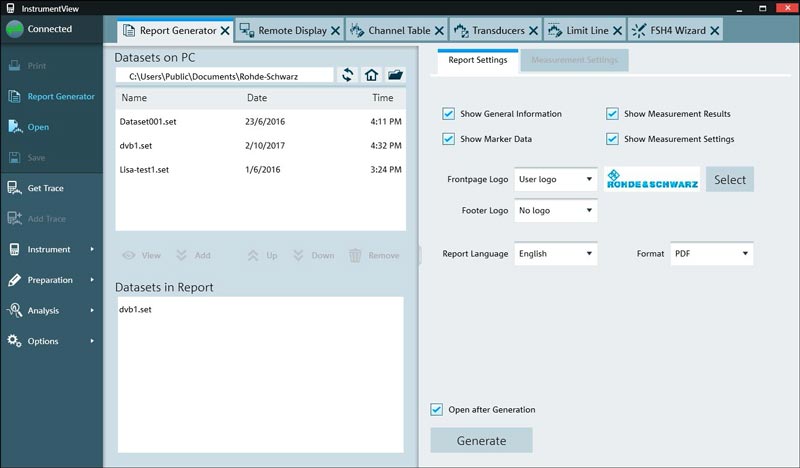This screenshot has width=800, height=468.
Task: Select Dataset001.set in the list
Action: [x=147, y=121]
